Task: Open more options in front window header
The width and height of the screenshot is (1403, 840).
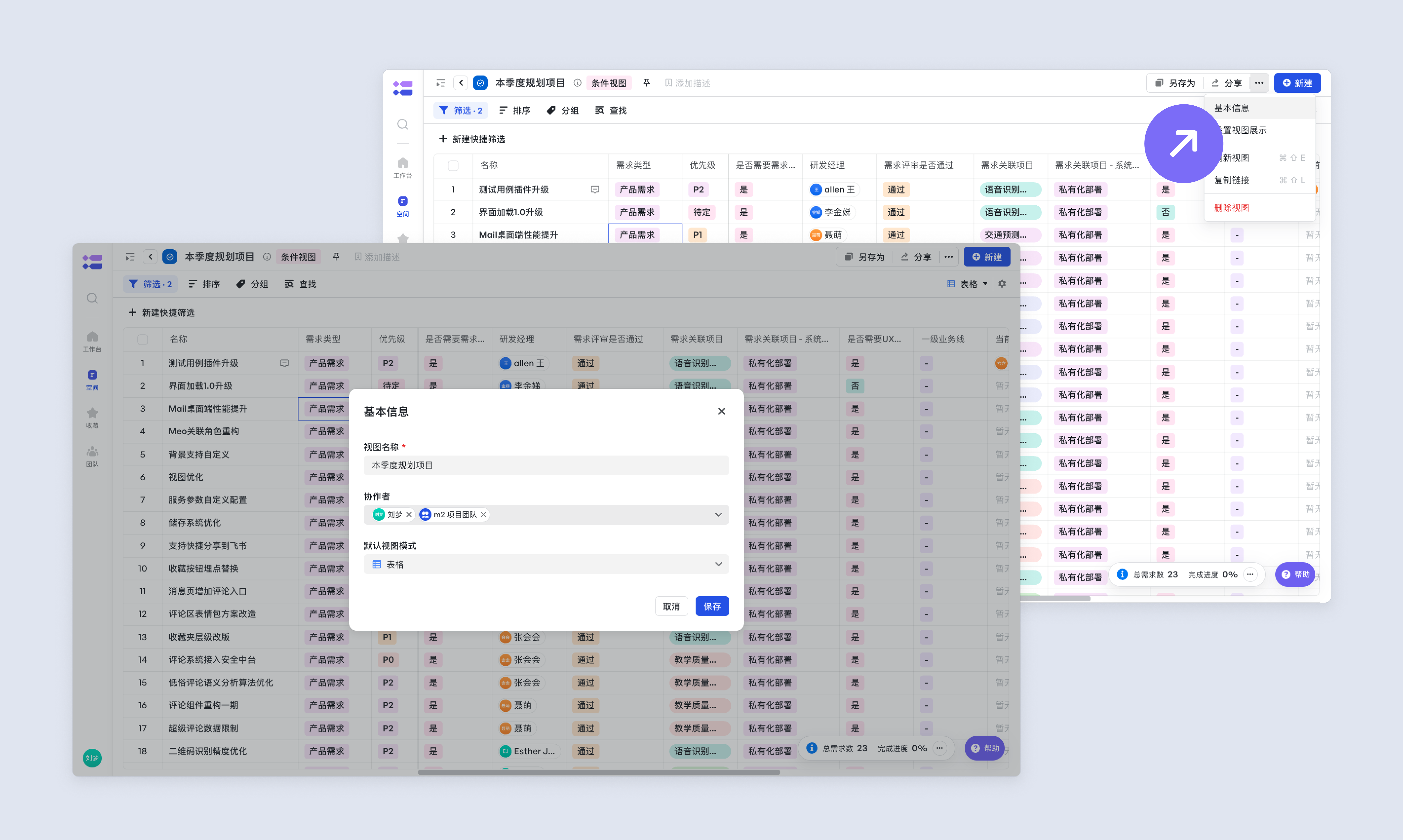Action: tap(949, 257)
